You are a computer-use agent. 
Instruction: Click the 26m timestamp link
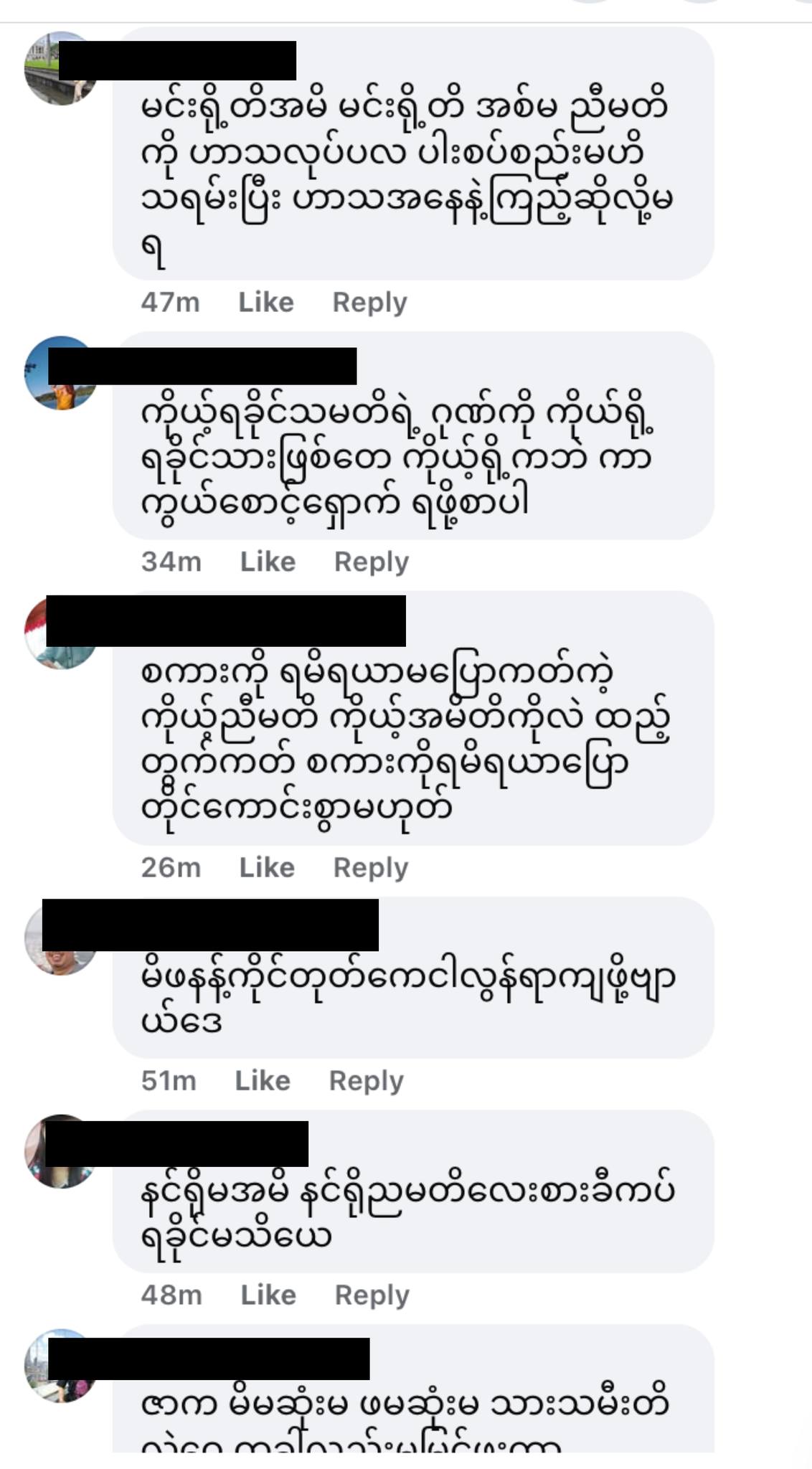(x=171, y=868)
